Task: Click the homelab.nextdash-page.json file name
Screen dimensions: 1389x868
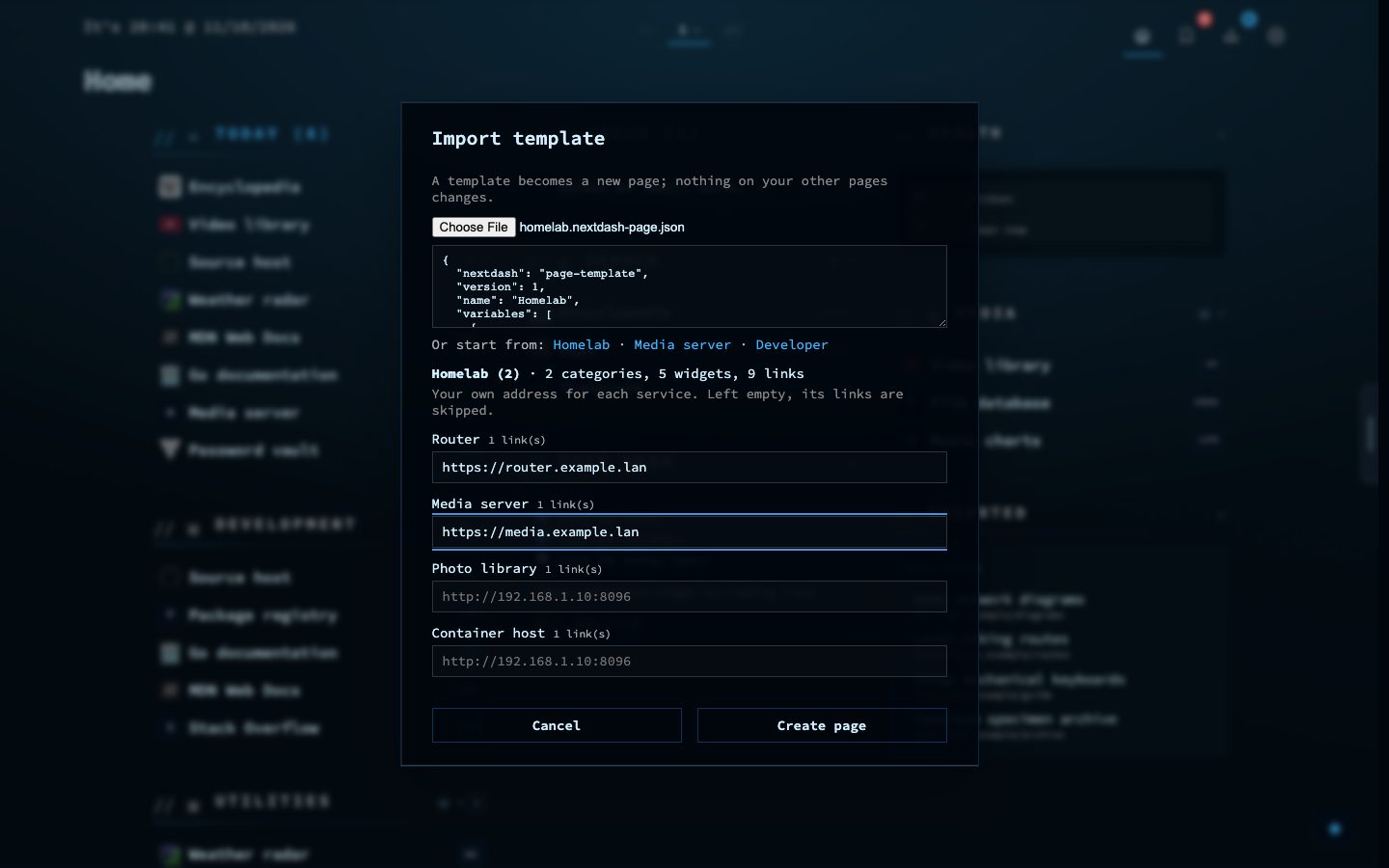Action: [x=602, y=227]
